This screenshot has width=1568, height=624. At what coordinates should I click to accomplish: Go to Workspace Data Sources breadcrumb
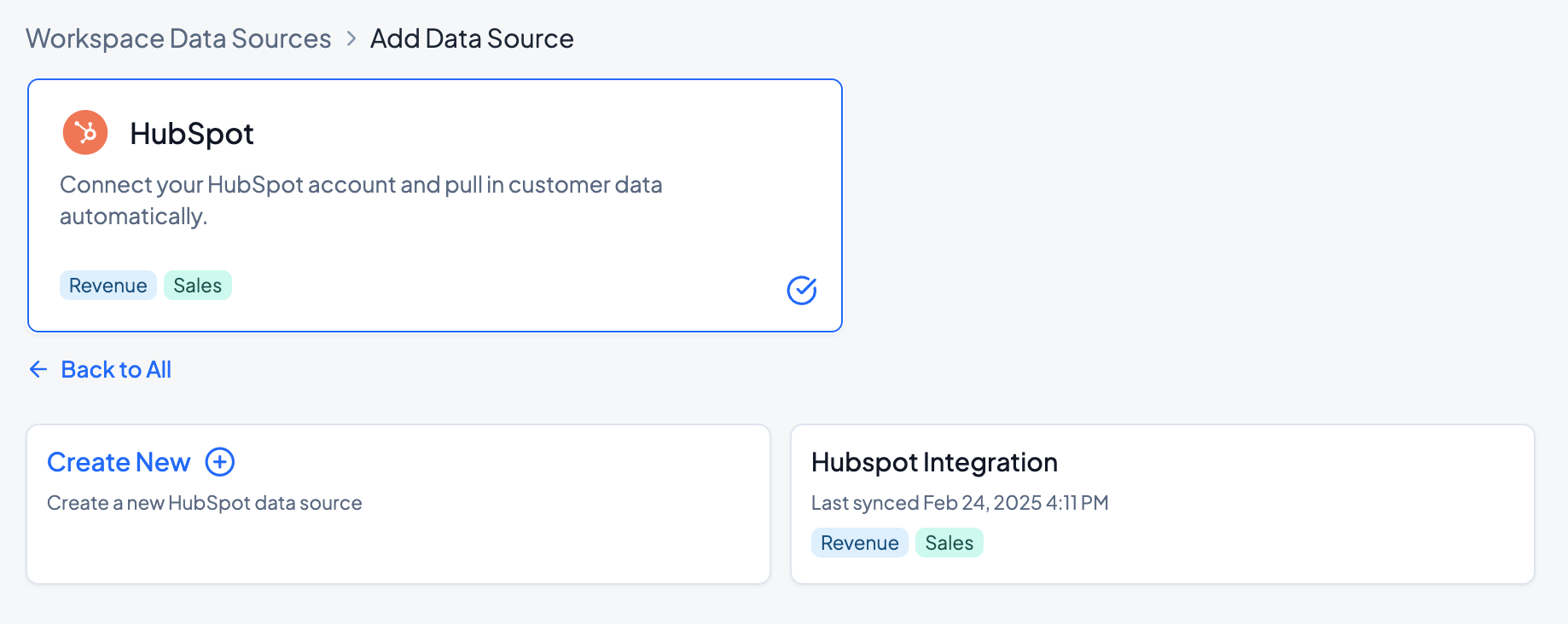click(178, 39)
